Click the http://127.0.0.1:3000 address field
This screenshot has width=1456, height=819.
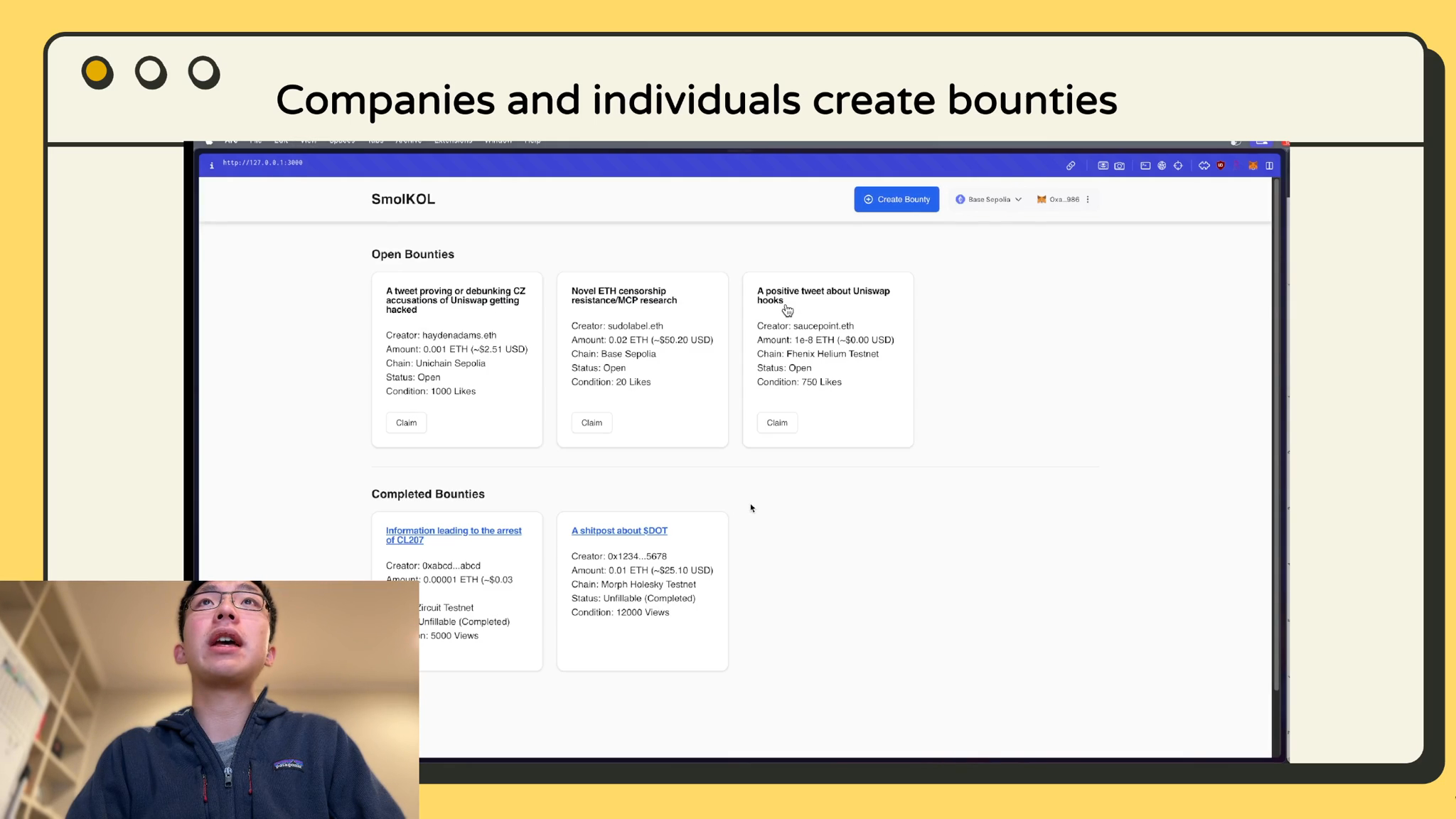point(262,163)
